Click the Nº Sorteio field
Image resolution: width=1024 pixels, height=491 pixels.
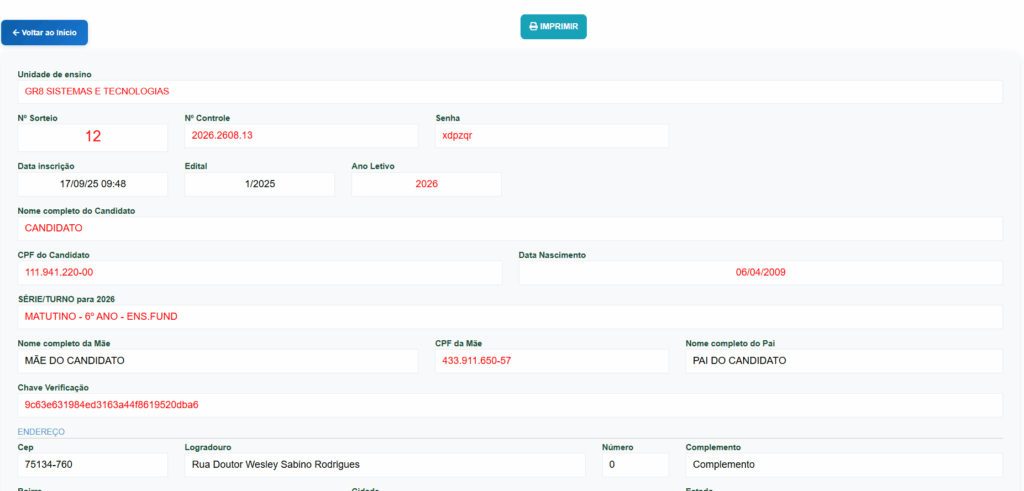coord(93,137)
